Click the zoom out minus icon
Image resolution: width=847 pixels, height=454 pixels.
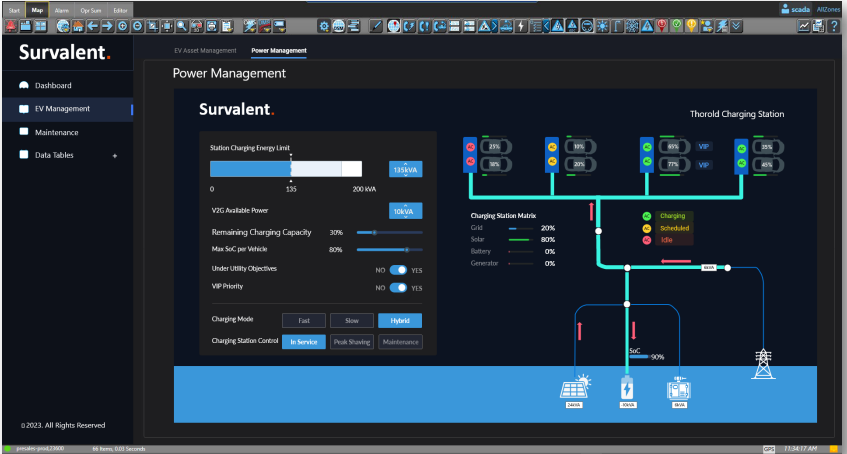tap(137, 25)
